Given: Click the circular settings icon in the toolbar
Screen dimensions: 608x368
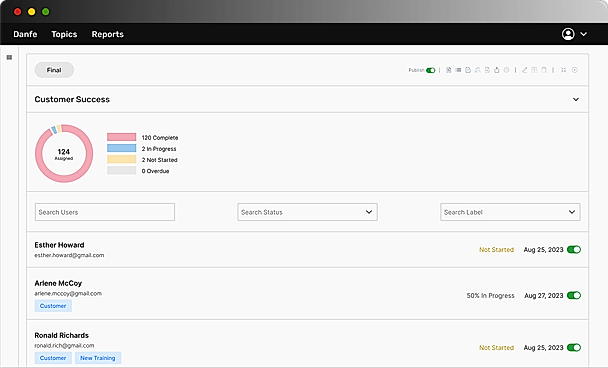Looking at the screenshot, I should (506, 70).
